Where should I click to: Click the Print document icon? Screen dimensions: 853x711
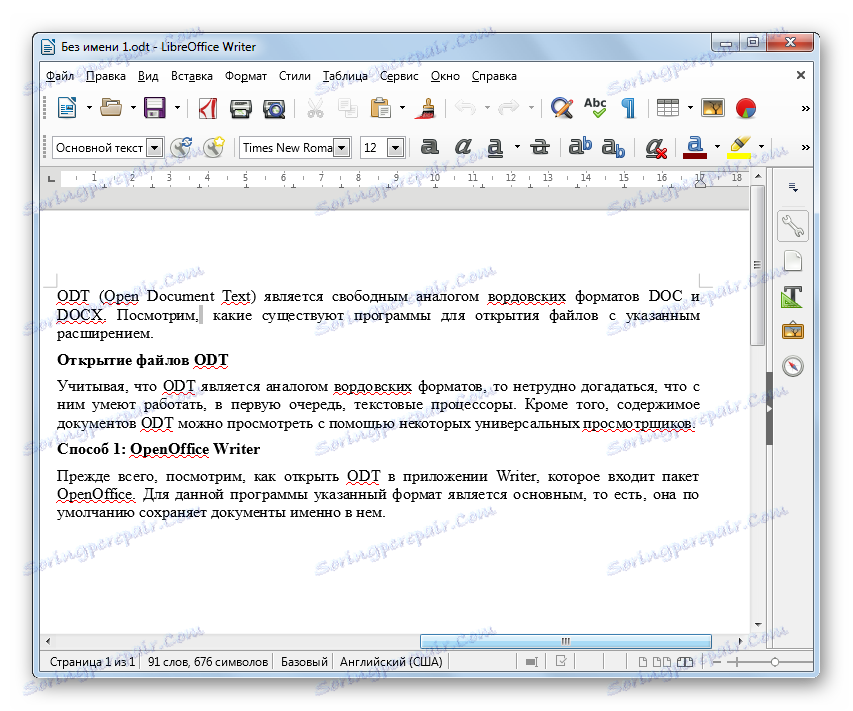coord(241,108)
